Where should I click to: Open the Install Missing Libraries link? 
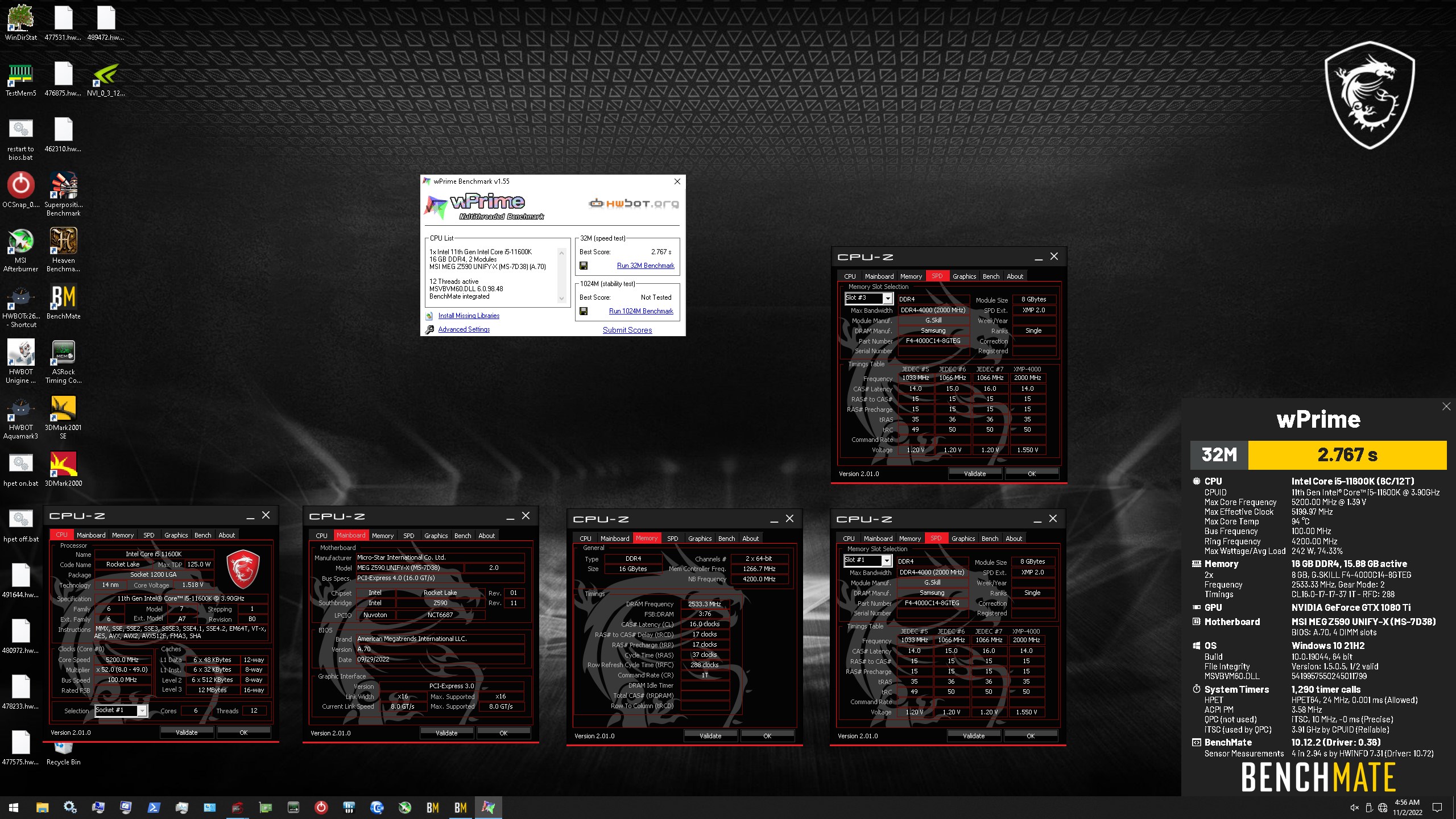[469, 316]
